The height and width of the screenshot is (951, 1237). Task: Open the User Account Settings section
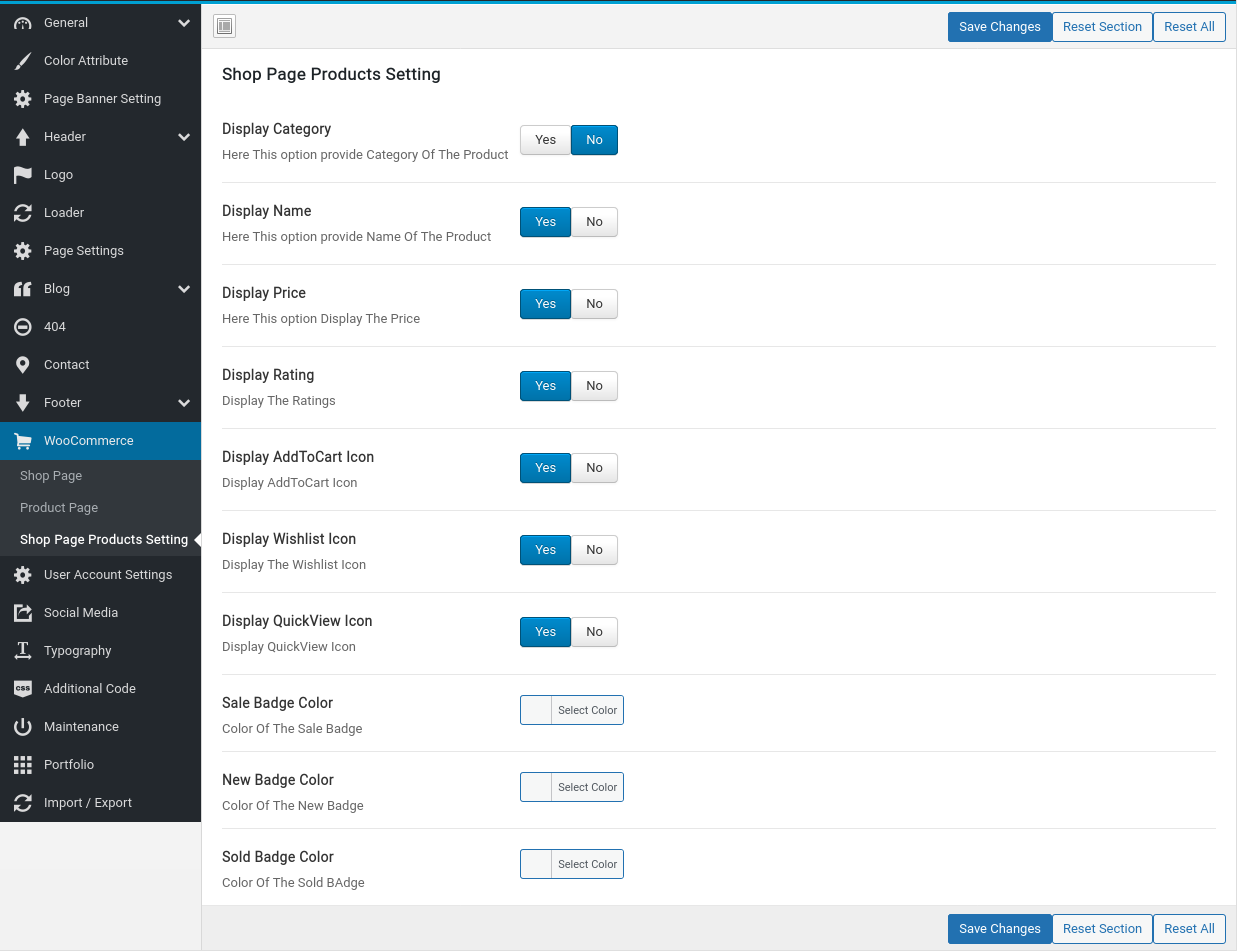[x=100, y=575]
